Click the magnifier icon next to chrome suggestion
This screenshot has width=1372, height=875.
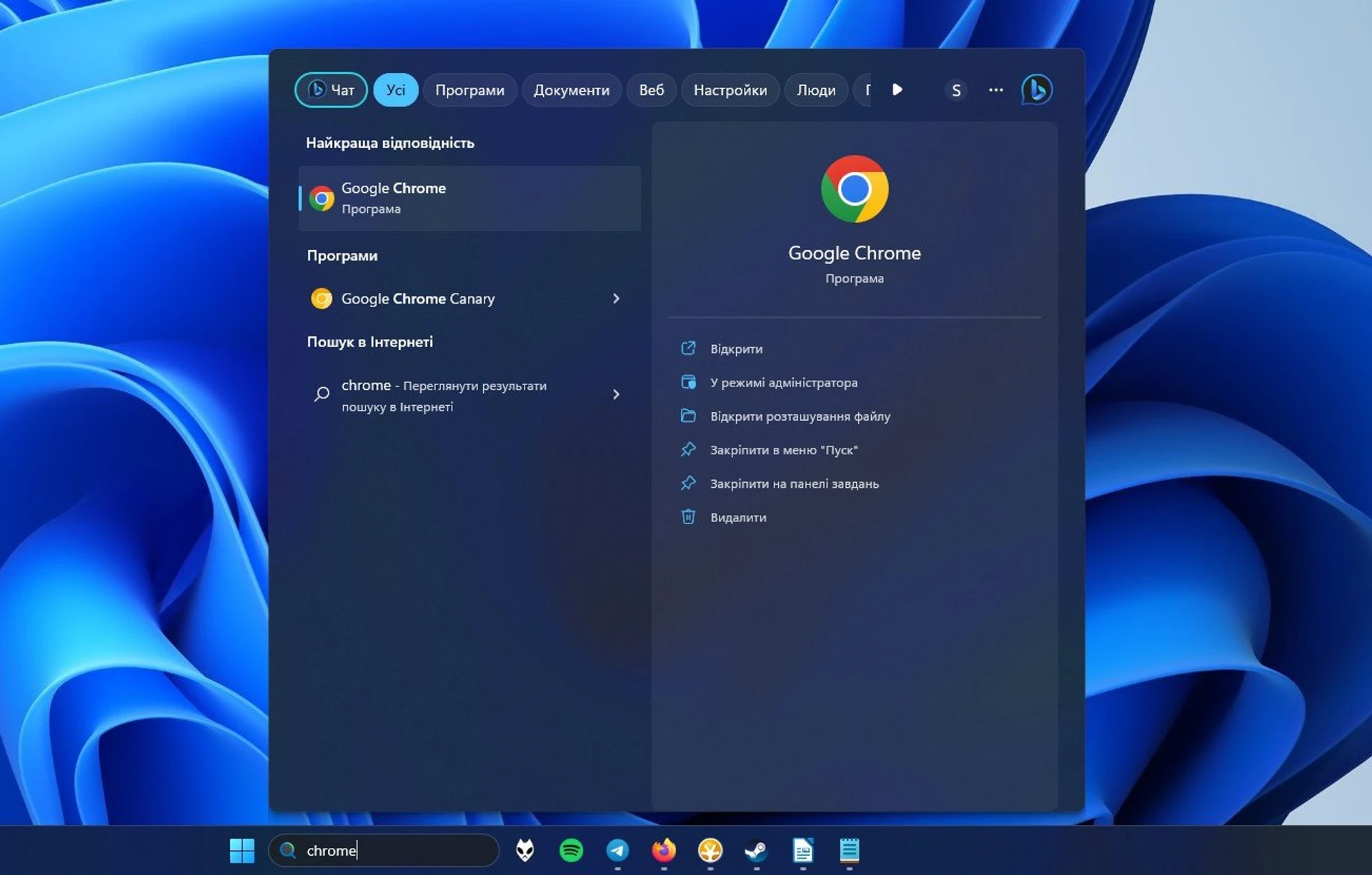pos(322,394)
